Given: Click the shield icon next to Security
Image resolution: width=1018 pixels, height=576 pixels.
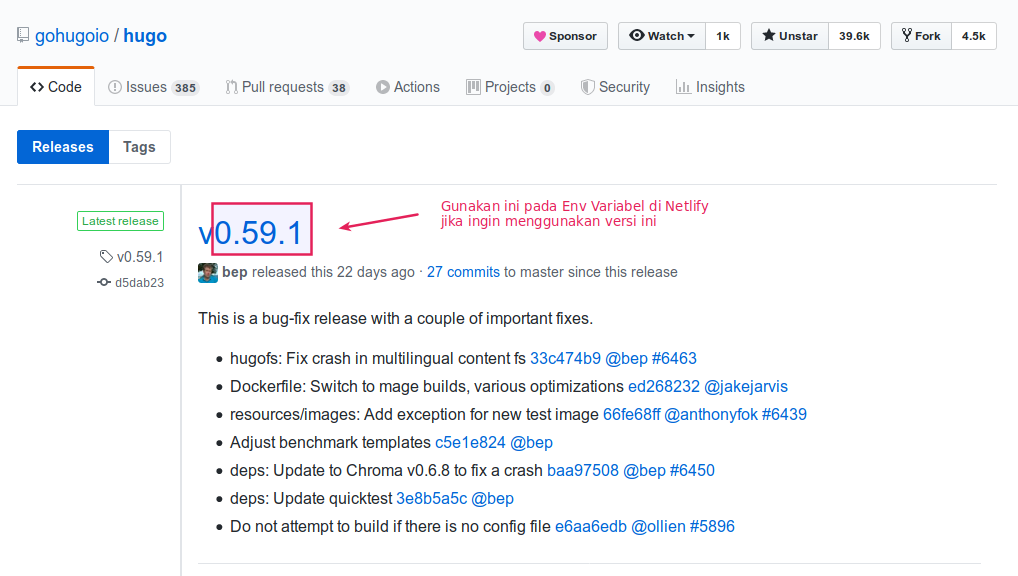Looking at the screenshot, I should pyautogui.click(x=589, y=87).
